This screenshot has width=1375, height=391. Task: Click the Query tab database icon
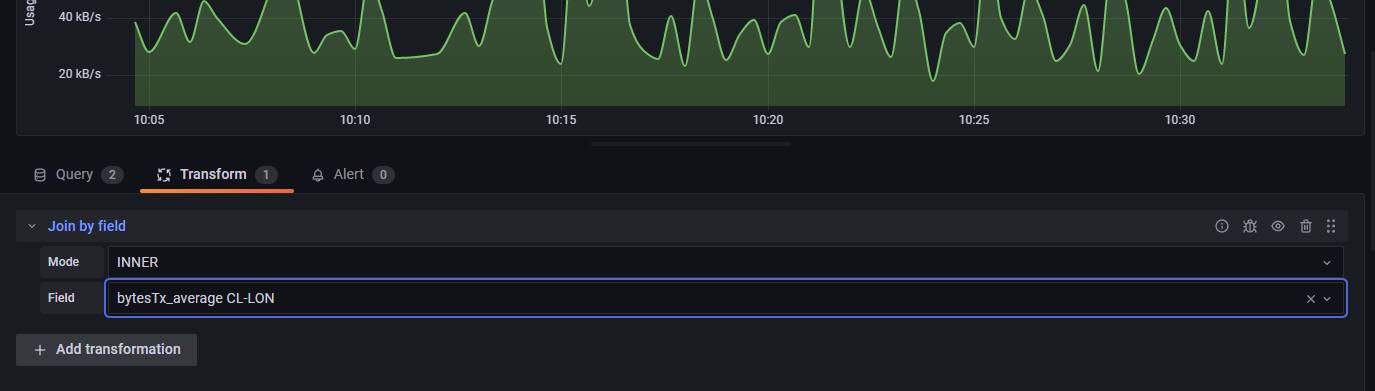pos(40,175)
